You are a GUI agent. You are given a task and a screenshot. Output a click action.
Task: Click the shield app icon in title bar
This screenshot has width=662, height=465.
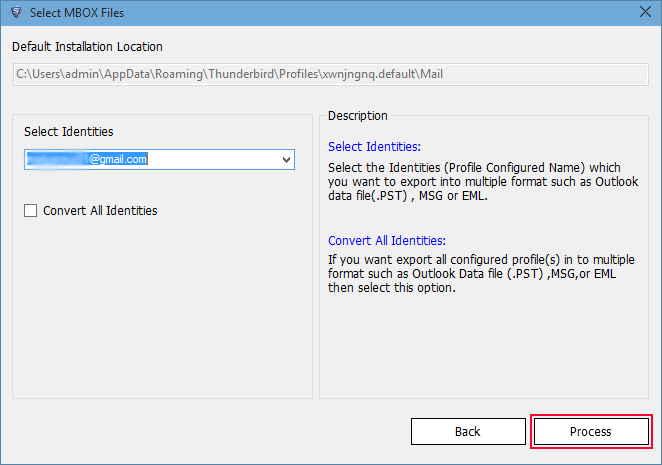[16, 13]
